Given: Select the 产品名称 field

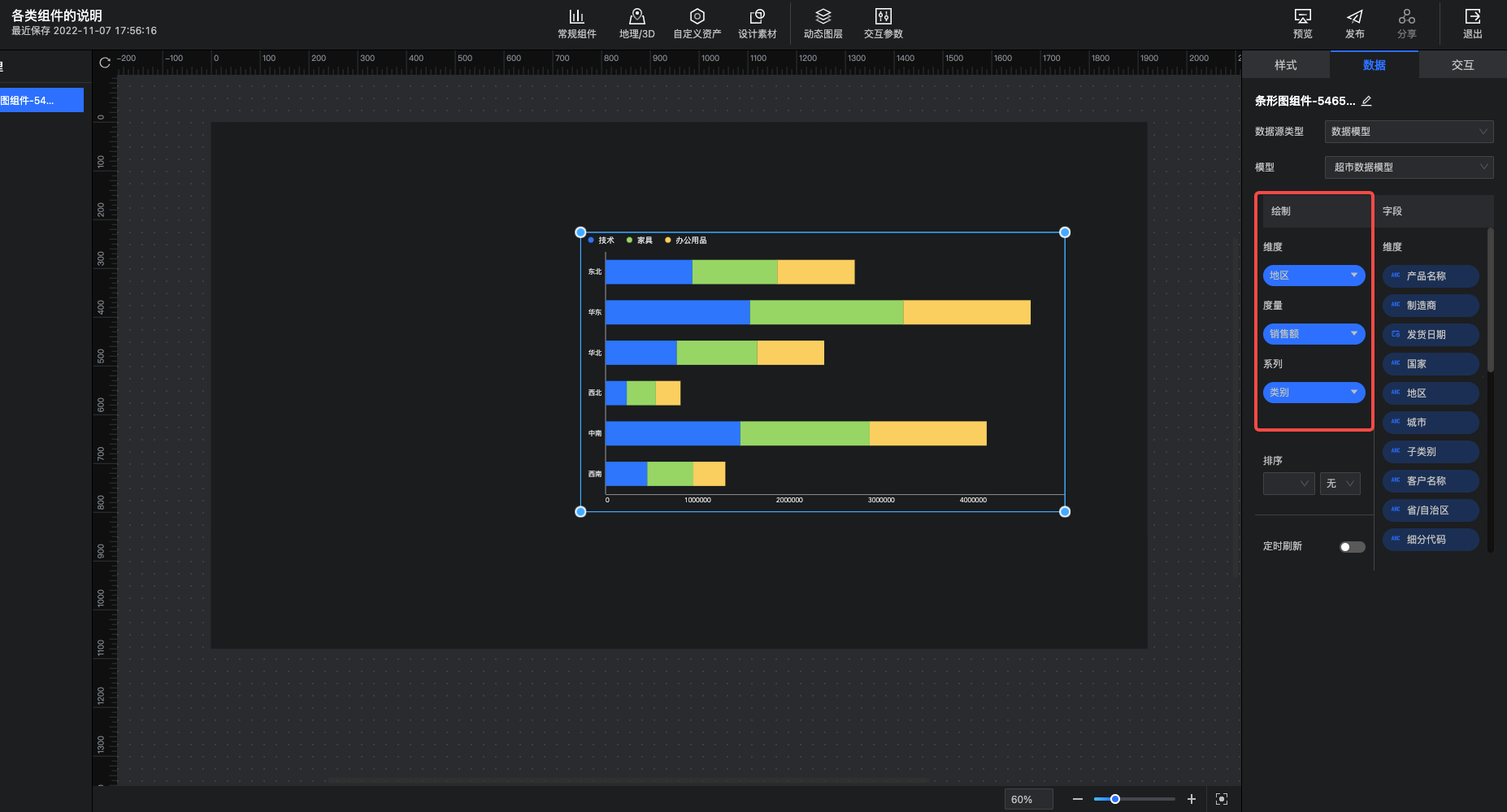Looking at the screenshot, I should (1431, 276).
